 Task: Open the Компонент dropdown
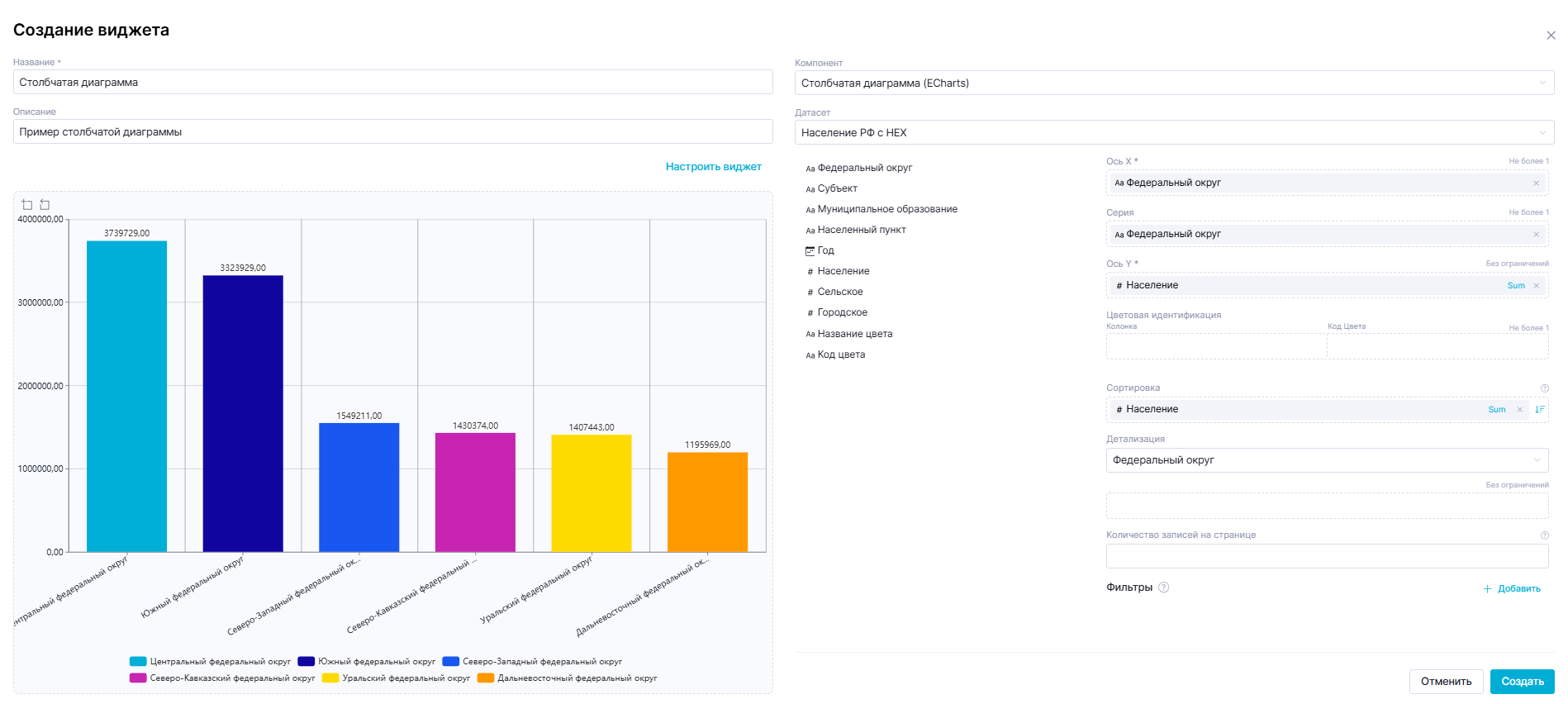click(x=1173, y=83)
